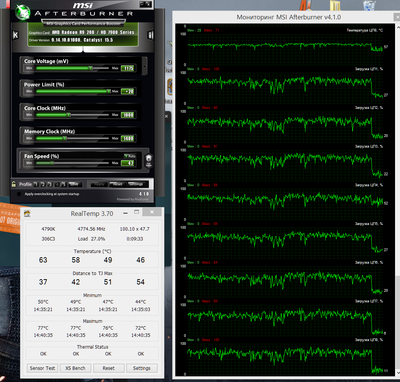Click the info 'i' icon beside driver version

(x=151, y=35)
